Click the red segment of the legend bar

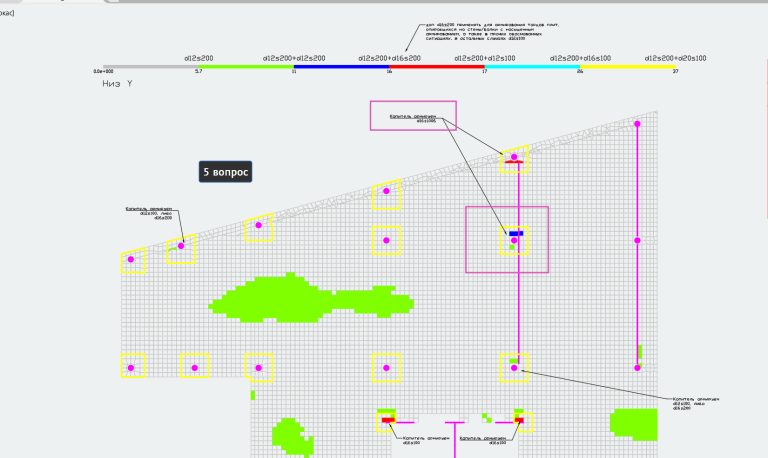437,67
